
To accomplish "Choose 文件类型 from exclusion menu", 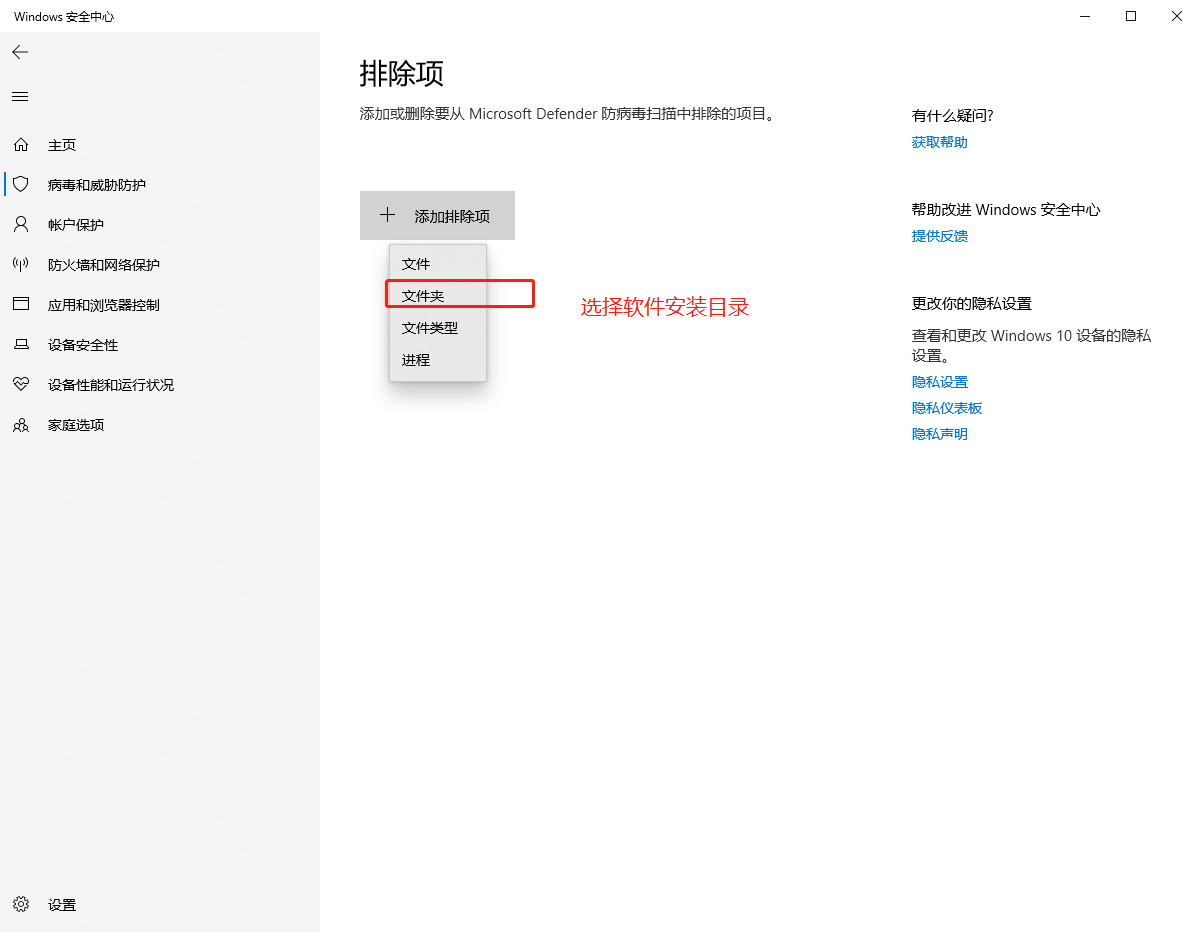I will tap(438, 328).
